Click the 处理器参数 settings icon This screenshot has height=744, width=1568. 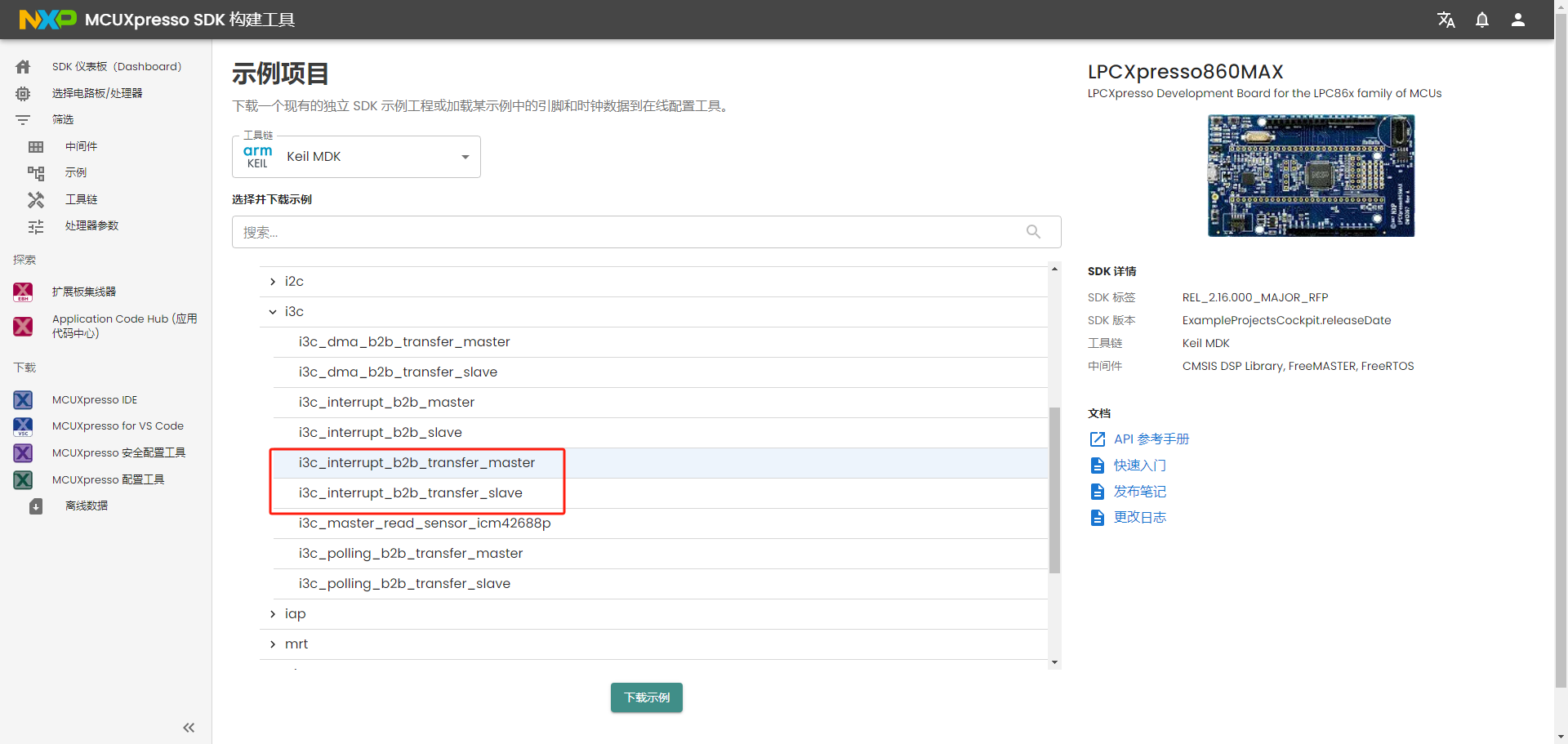[36, 226]
